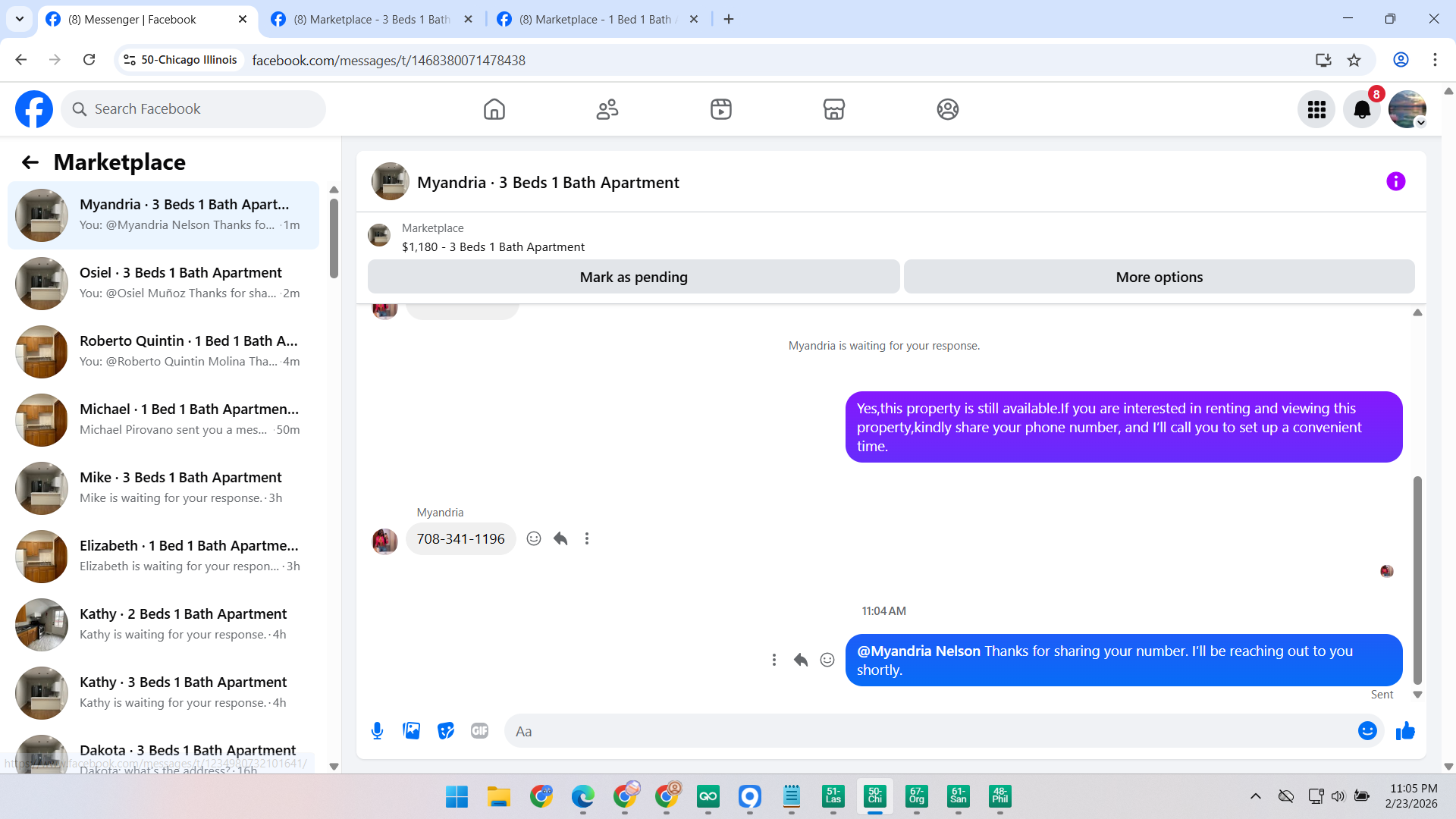Attach a photo using the image icon
The height and width of the screenshot is (819, 1456).
click(411, 731)
